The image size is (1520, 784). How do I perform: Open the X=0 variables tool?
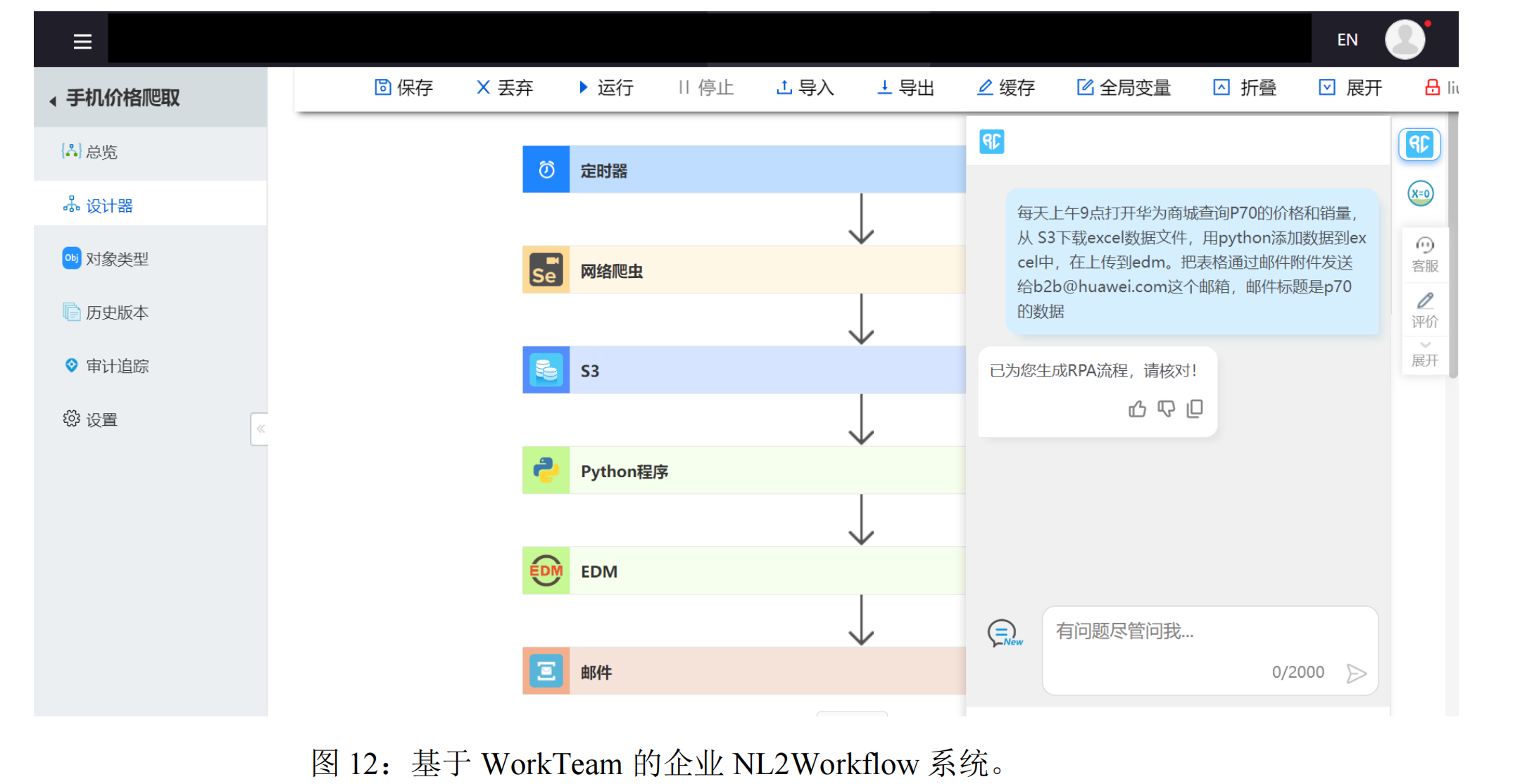click(x=1420, y=194)
